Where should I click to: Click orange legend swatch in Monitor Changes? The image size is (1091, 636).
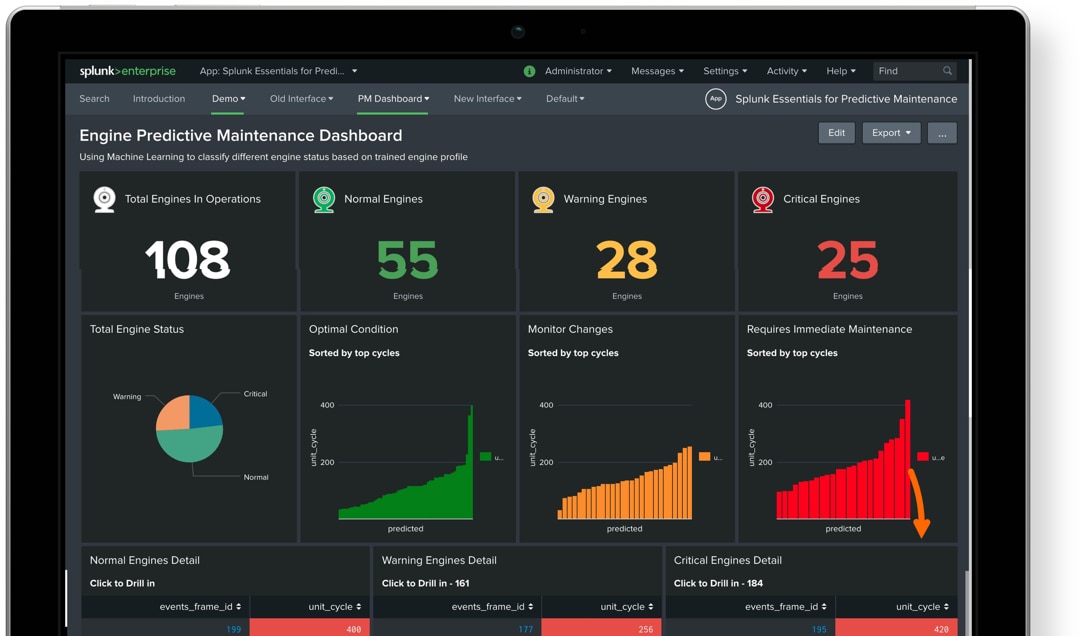pos(705,457)
